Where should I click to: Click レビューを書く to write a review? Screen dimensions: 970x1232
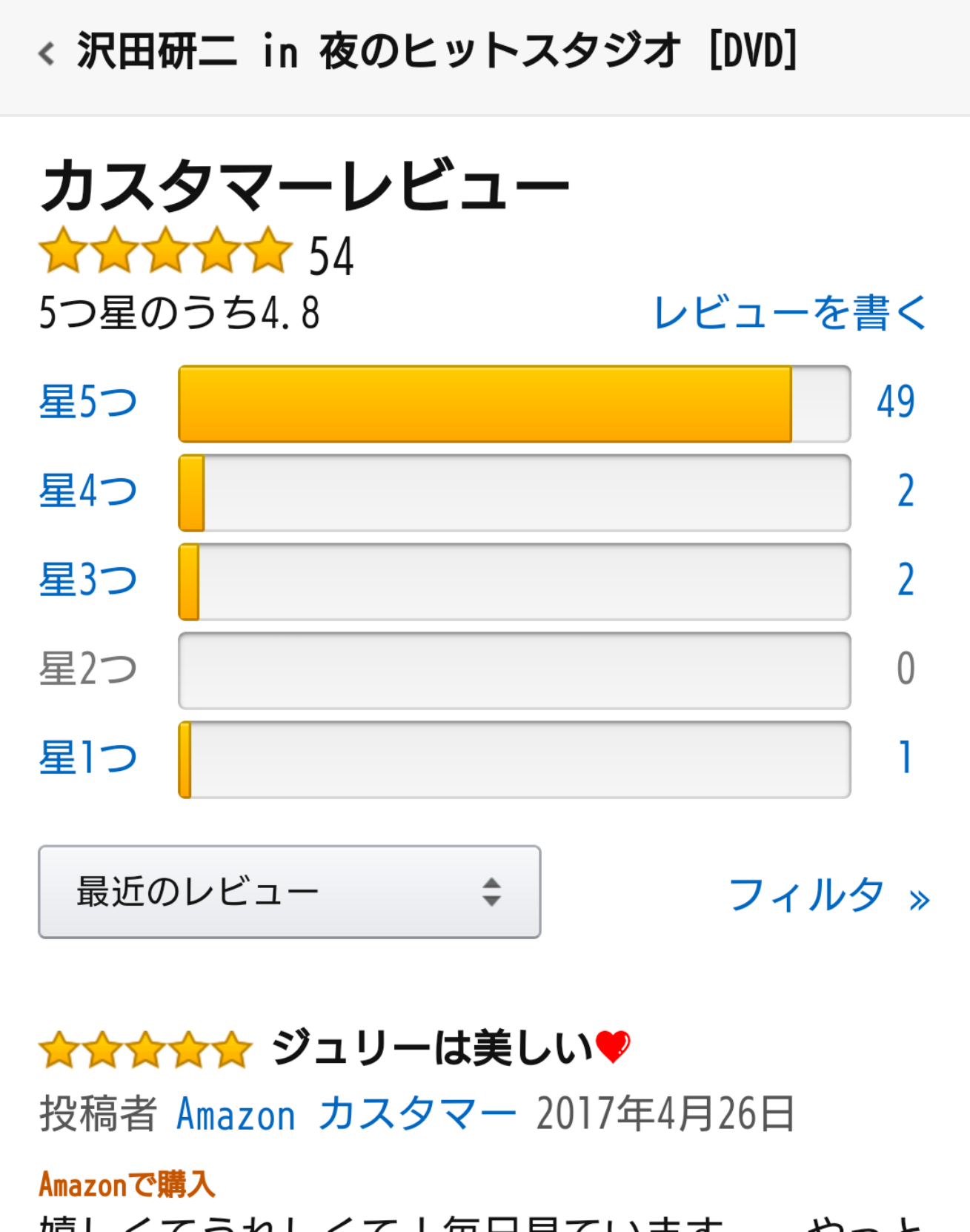click(x=791, y=312)
